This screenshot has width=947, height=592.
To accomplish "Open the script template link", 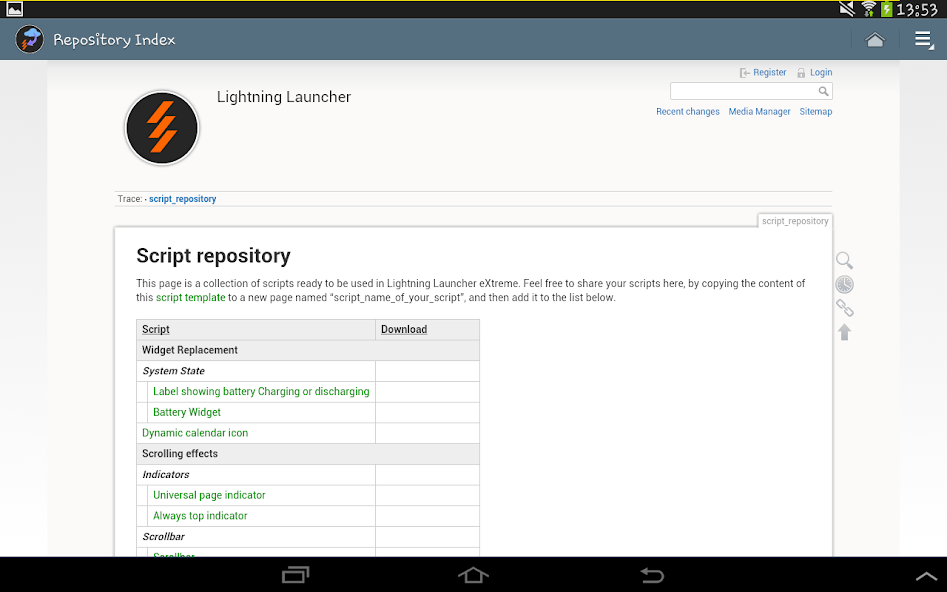I will pos(190,297).
